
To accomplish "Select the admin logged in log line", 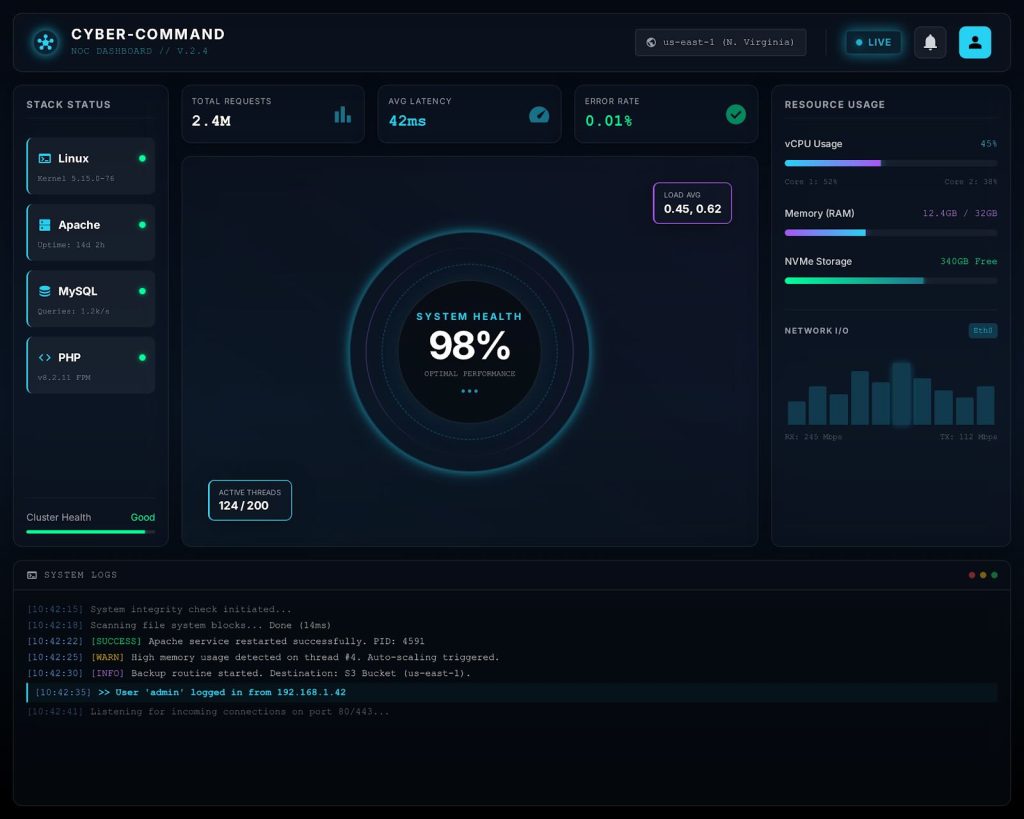I will (x=512, y=692).
